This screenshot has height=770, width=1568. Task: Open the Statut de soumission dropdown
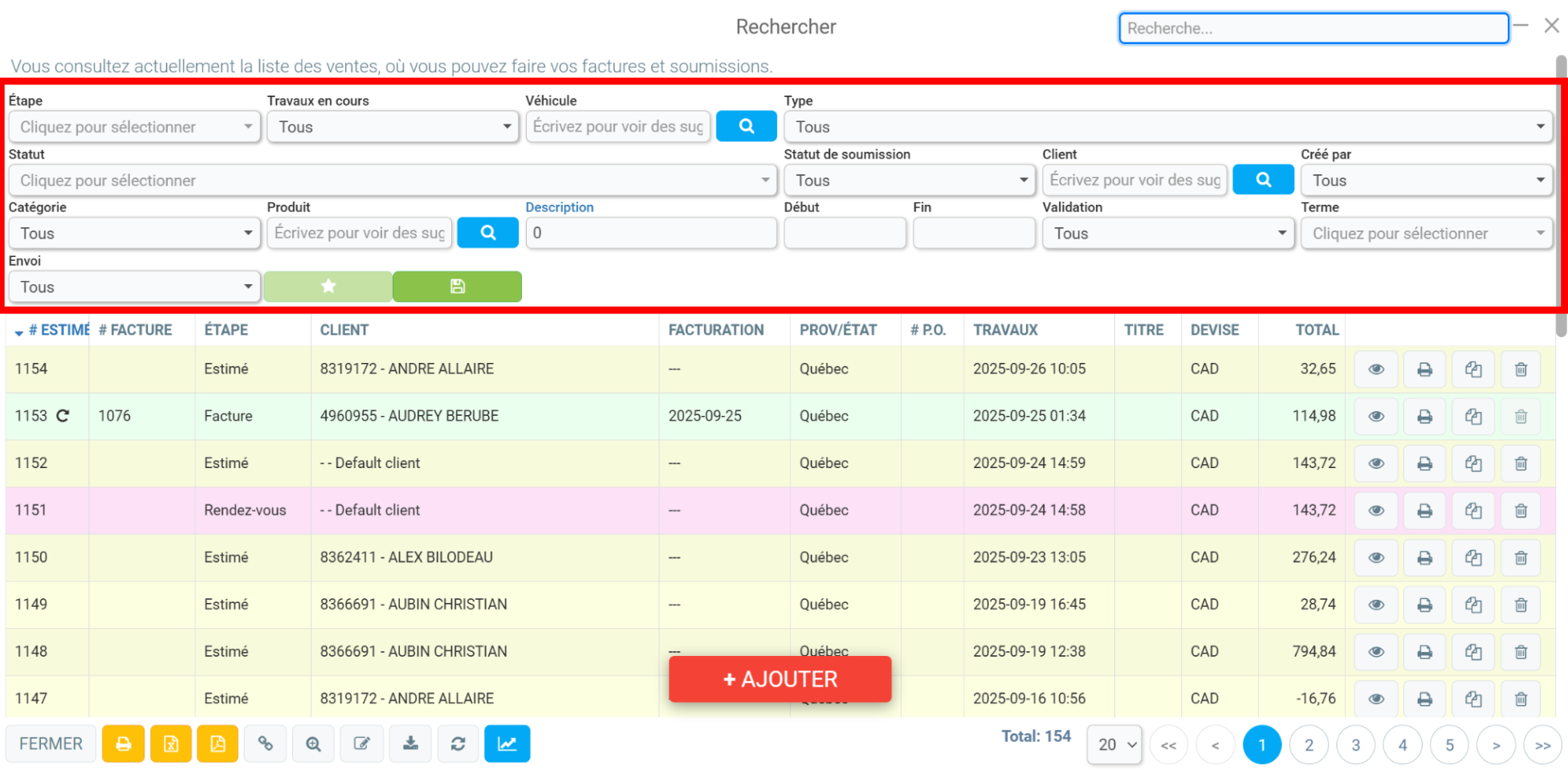click(910, 181)
